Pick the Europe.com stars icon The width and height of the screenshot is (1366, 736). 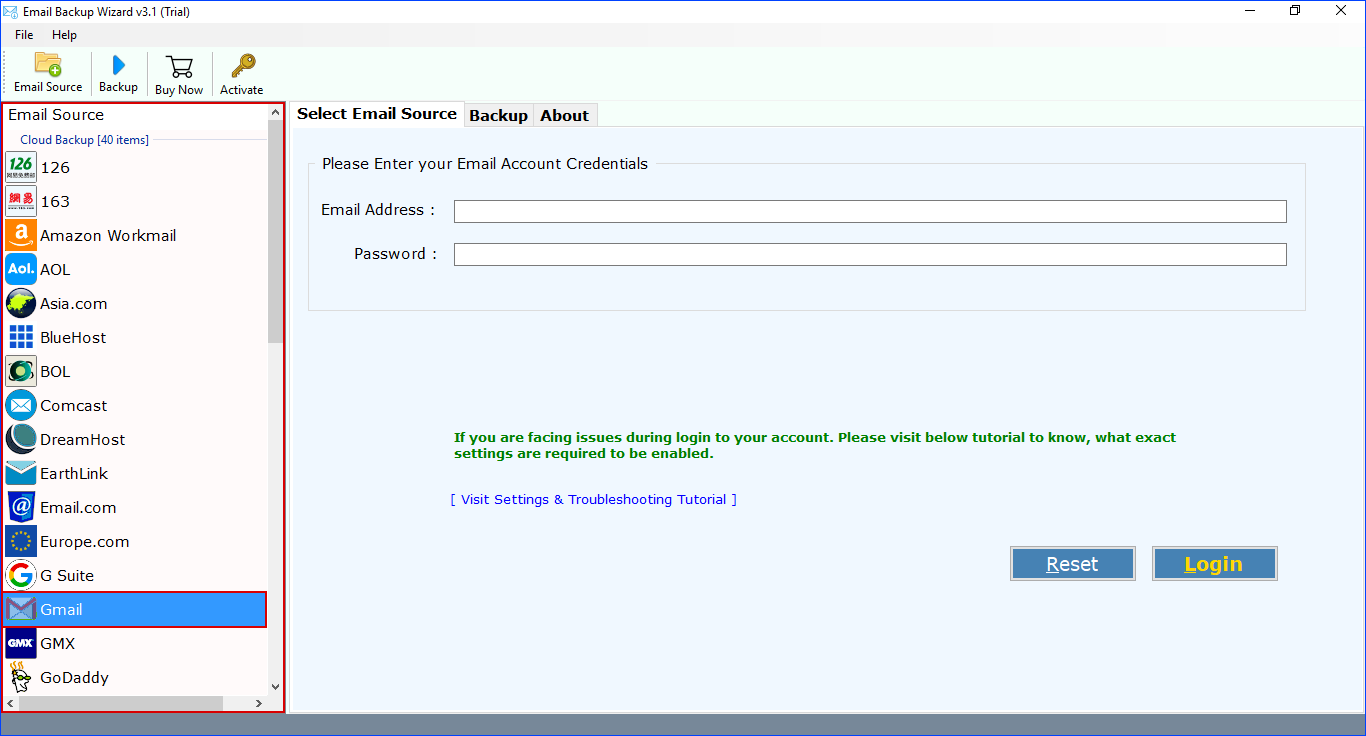tap(21, 541)
